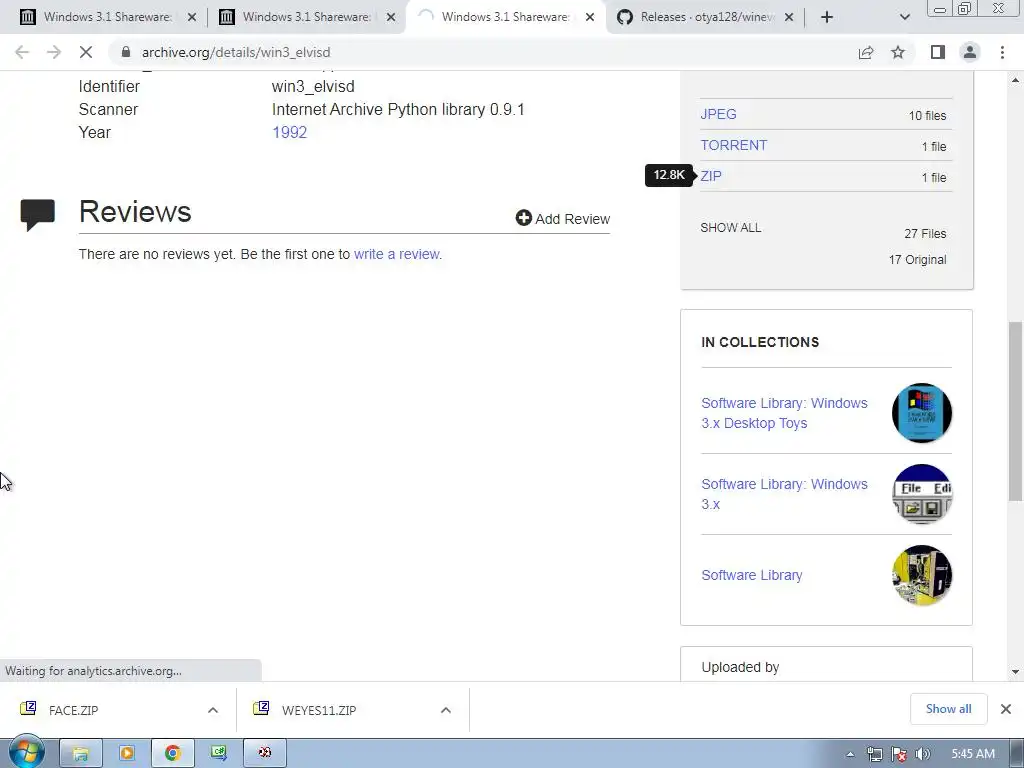
Task: Open Windows 3.x Desktop Toys collection
Action: pos(784,413)
